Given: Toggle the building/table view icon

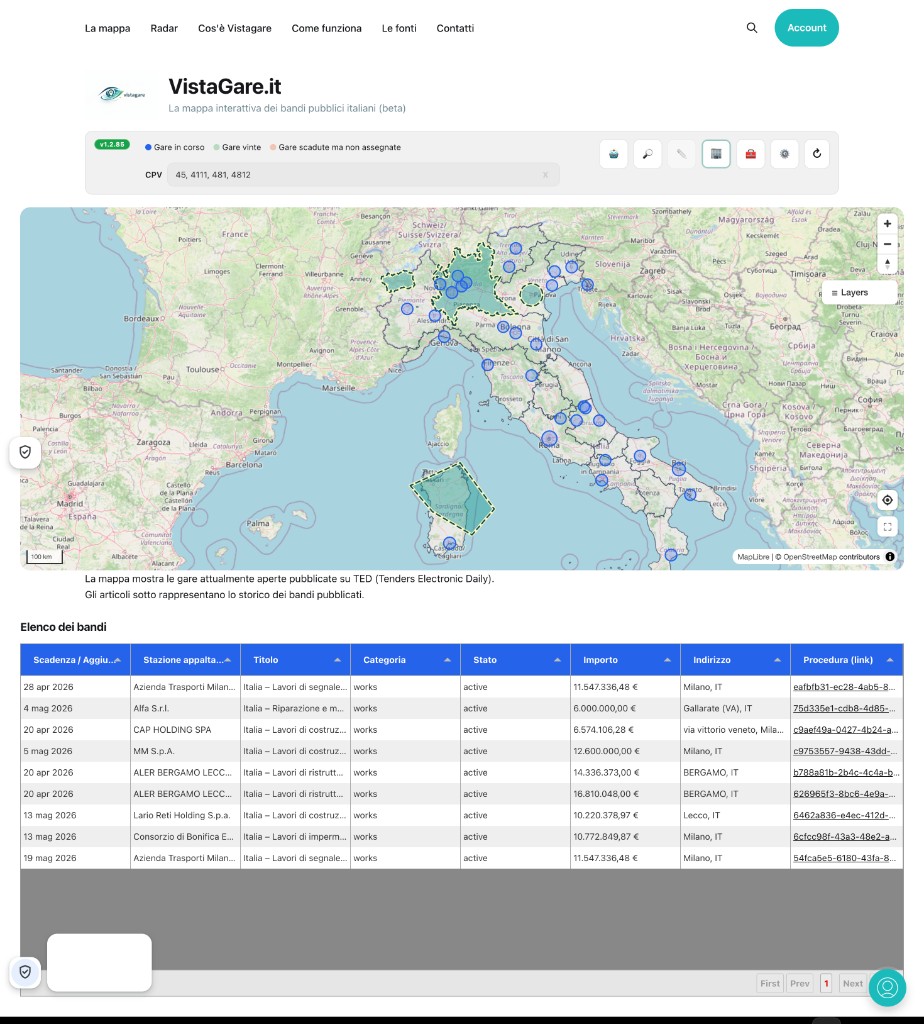Looking at the screenshot, I should point(716,154).
